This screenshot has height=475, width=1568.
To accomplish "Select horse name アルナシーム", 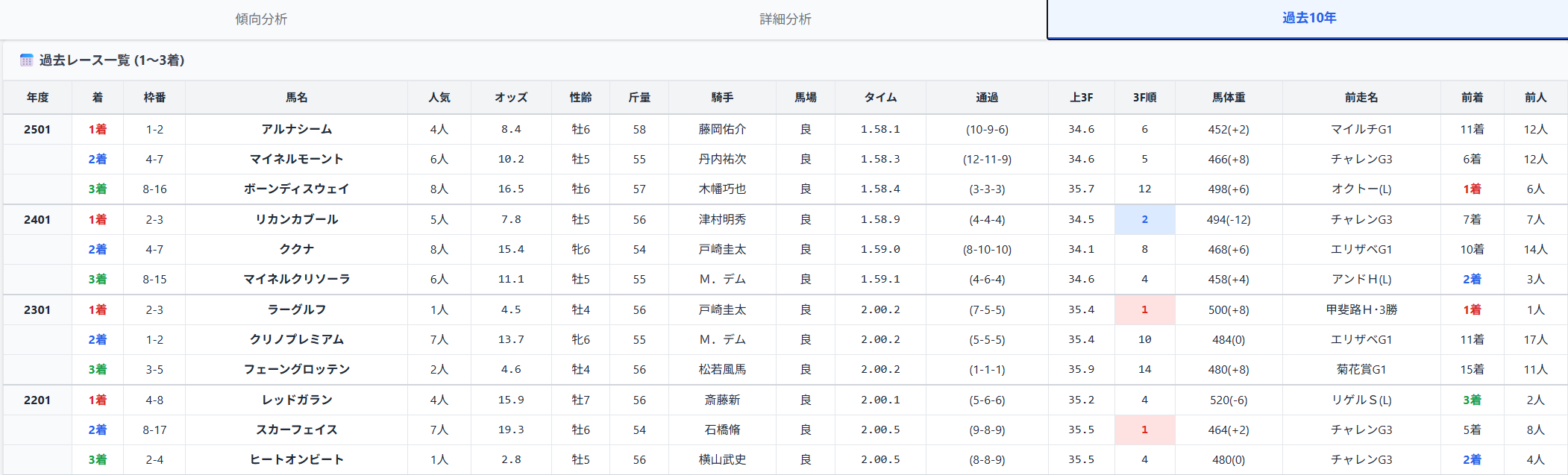I will 296,130.
